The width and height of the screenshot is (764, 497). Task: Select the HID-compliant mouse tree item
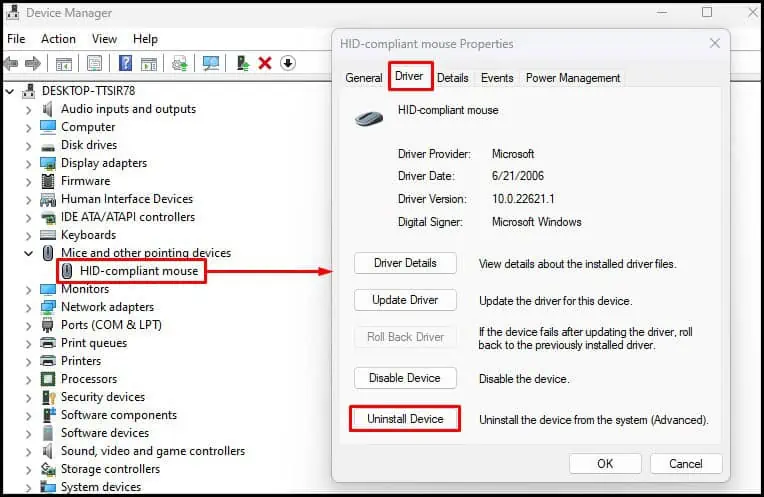pos(139,271)
